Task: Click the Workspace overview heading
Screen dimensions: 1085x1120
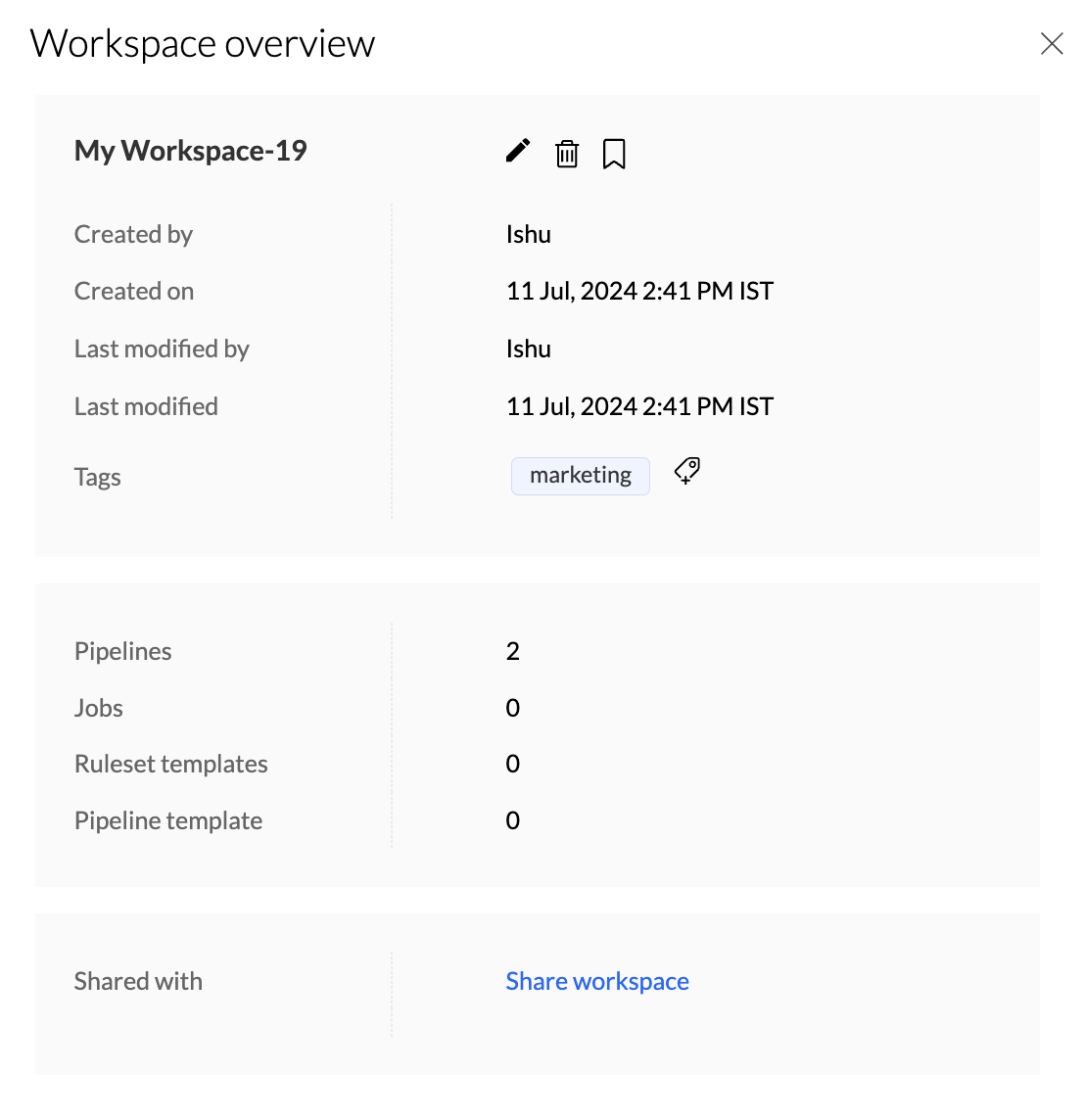Action: tap(203, 44)
